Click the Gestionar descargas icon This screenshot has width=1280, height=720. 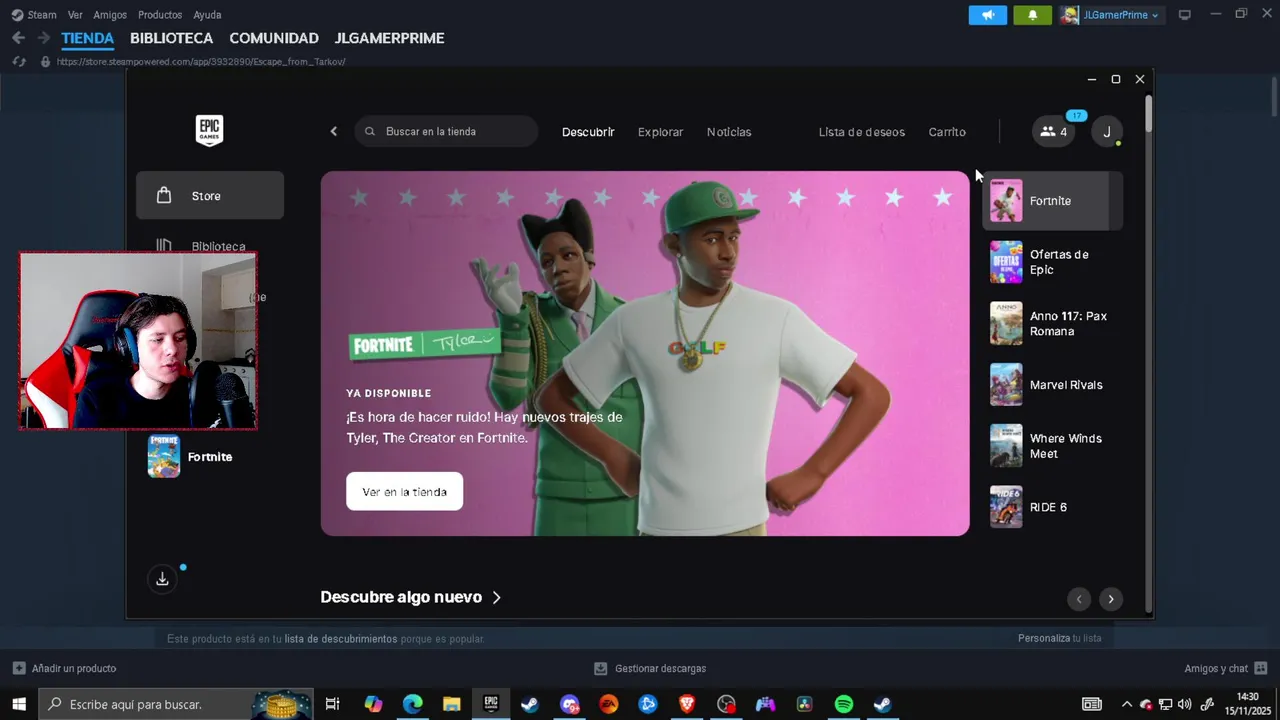[x=600, y=668]
